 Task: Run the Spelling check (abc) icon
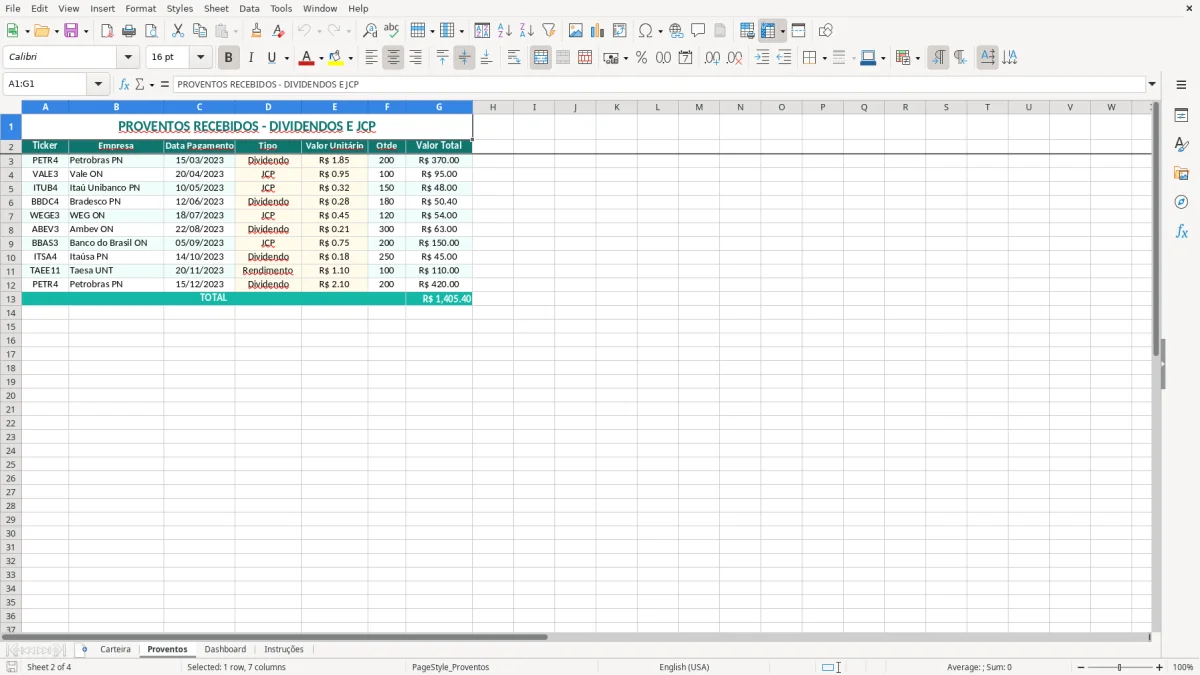point(392,31)
